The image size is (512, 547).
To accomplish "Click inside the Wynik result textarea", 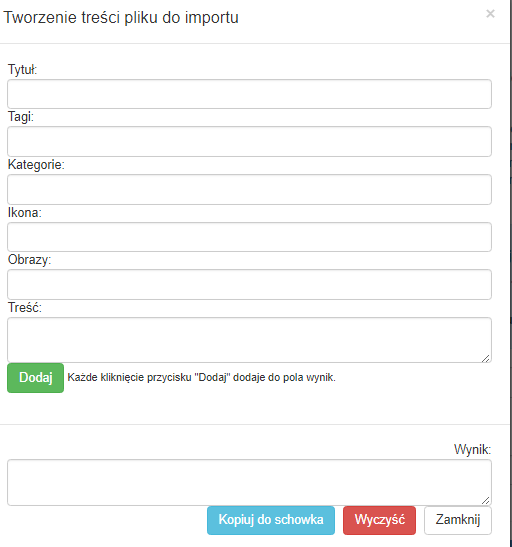I will 249,482.
